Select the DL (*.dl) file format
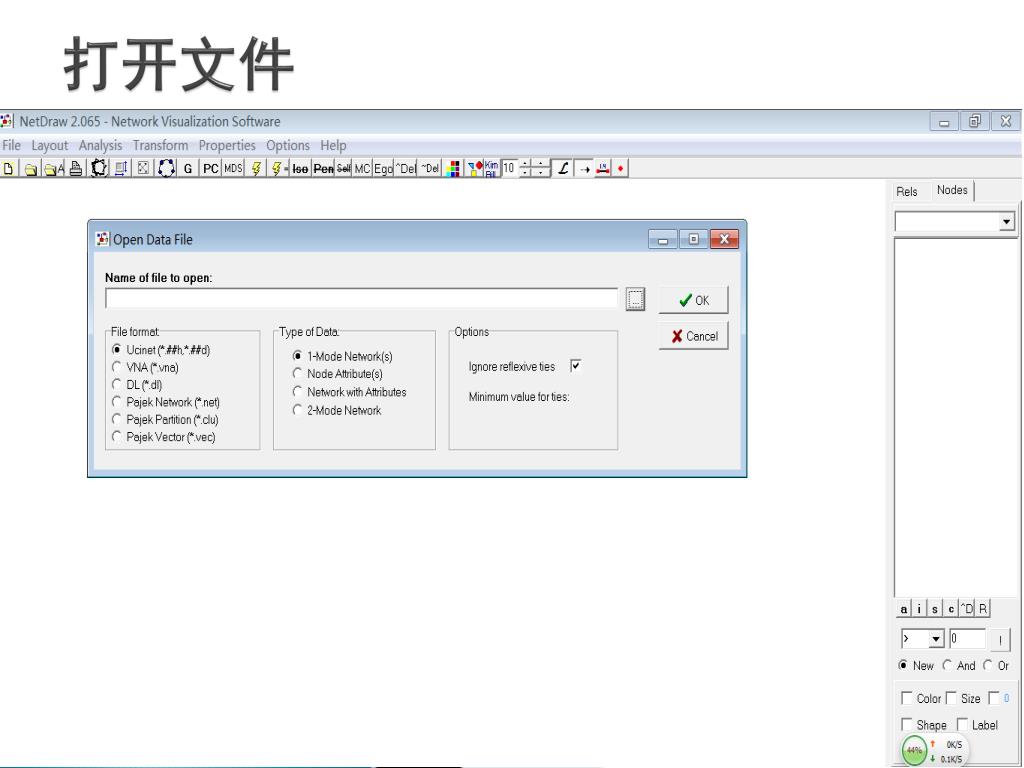The width and height of the screenshot is (1024, 768). pyautogui.click(x=136, y=385)
